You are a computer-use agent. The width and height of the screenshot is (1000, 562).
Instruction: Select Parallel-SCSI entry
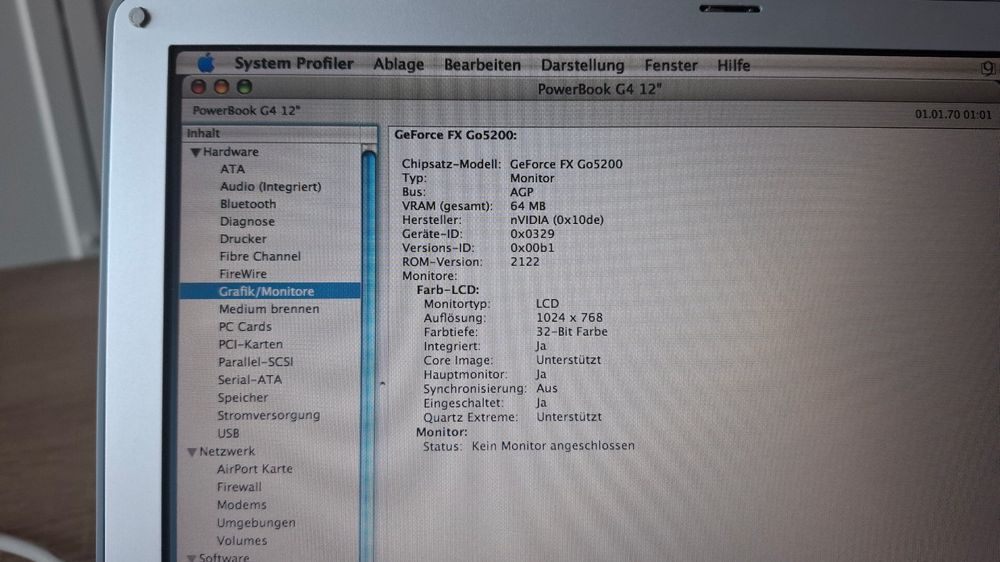click(255, 362)
